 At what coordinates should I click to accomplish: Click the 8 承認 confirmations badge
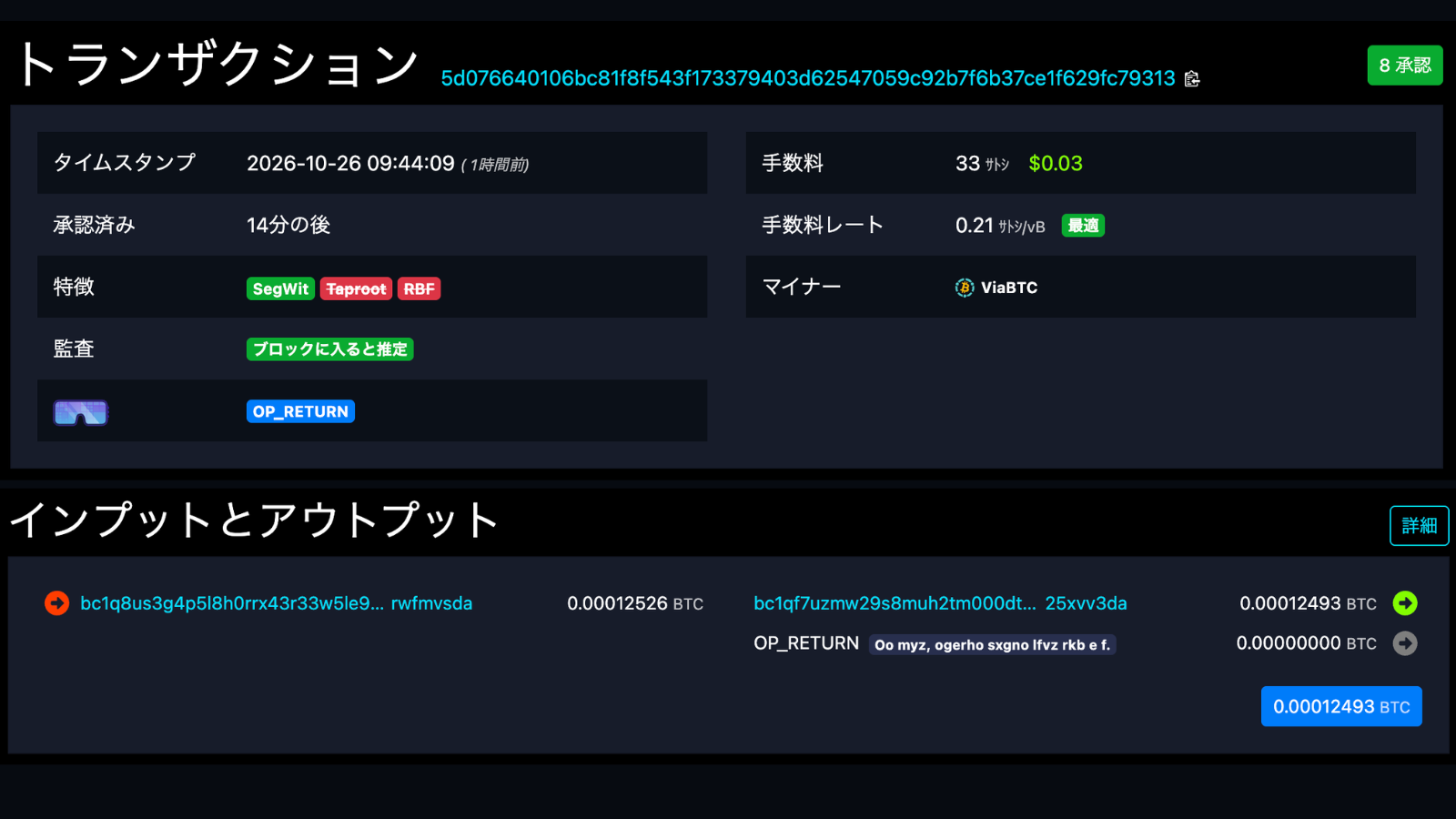pyautogui.click(x=1405, y=66)
